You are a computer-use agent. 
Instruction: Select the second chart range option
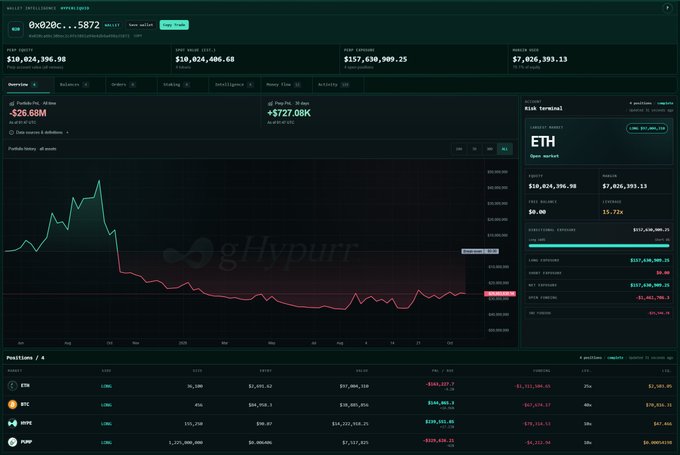tap(474, 149)
